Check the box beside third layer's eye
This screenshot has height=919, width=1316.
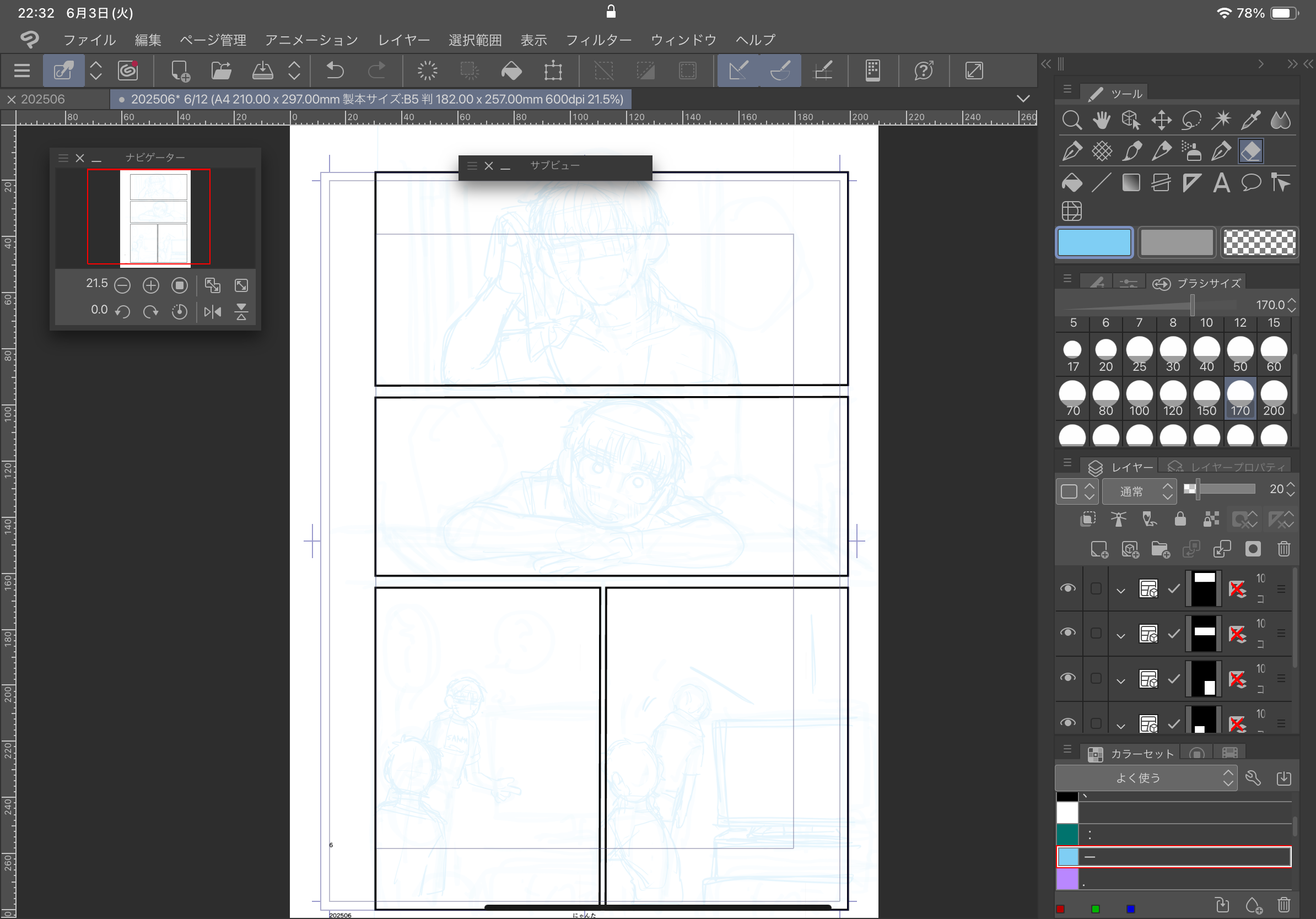point(1096,678)
